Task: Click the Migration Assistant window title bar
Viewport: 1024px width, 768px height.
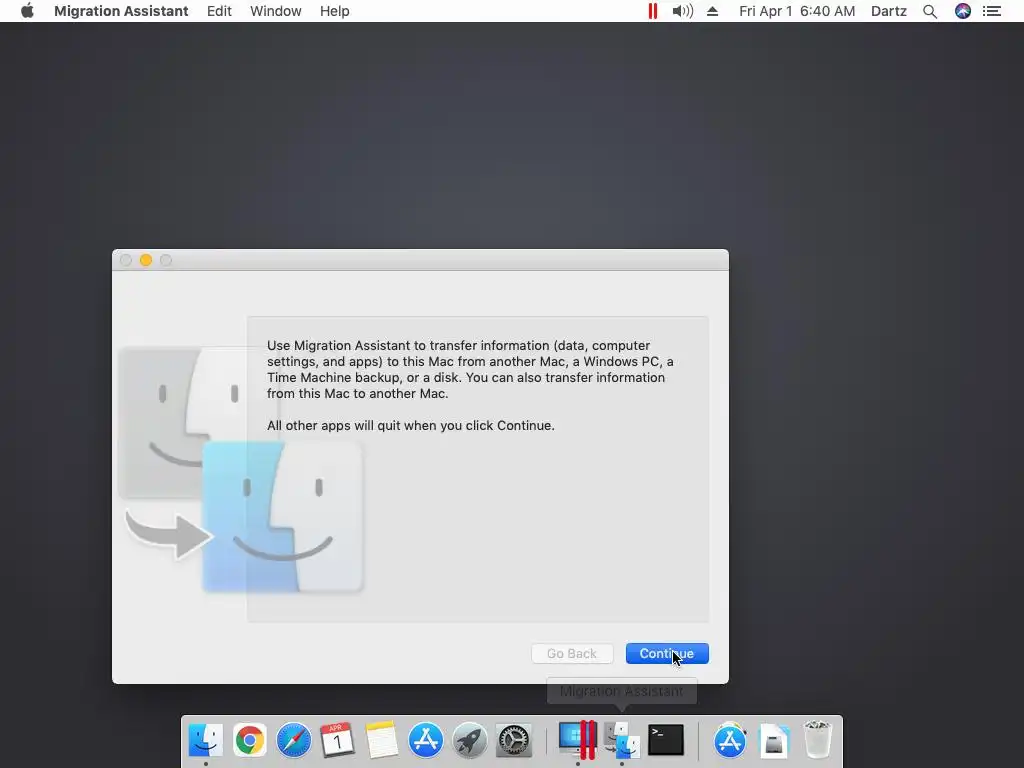Action: point(420,260)
